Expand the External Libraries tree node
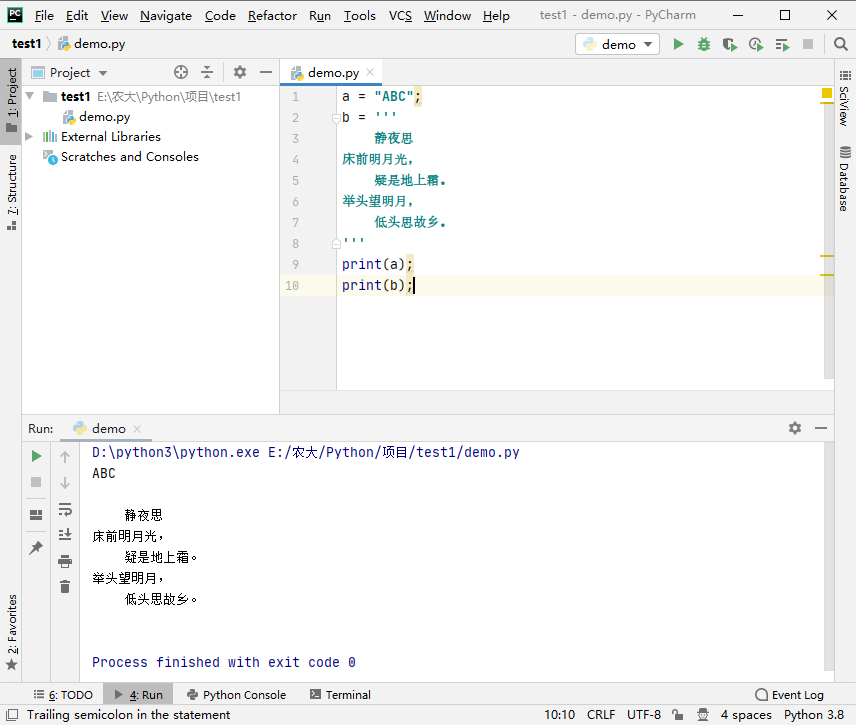 (29, 137)
